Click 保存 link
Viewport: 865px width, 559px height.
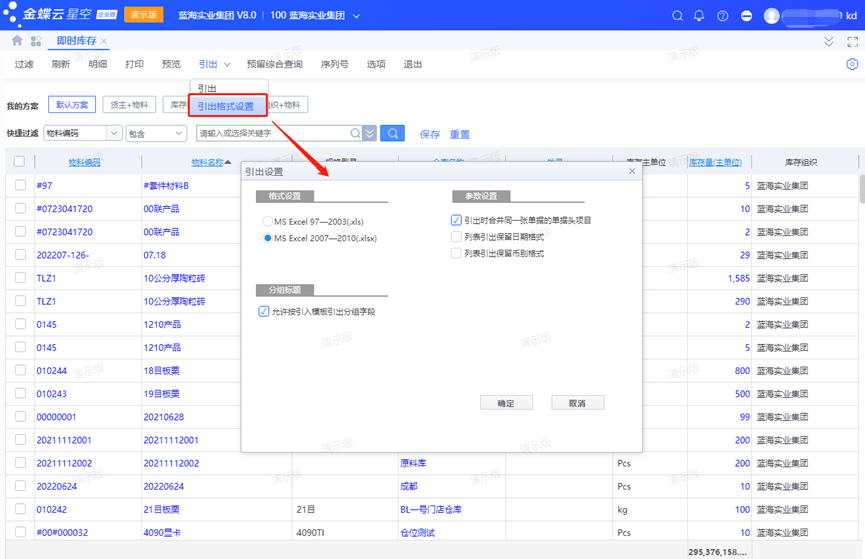(430, 134)
